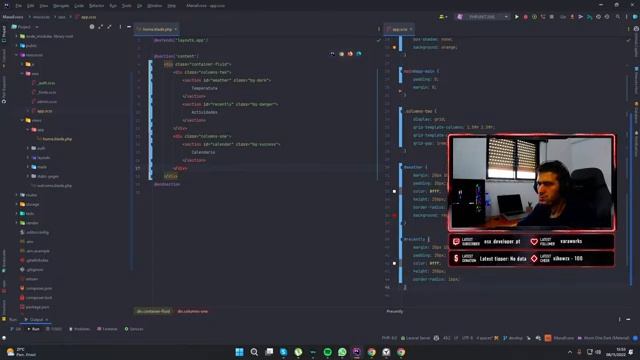The image size is (640, 360).
Task: Open the Refactor menu
Action: pos(97,6)
